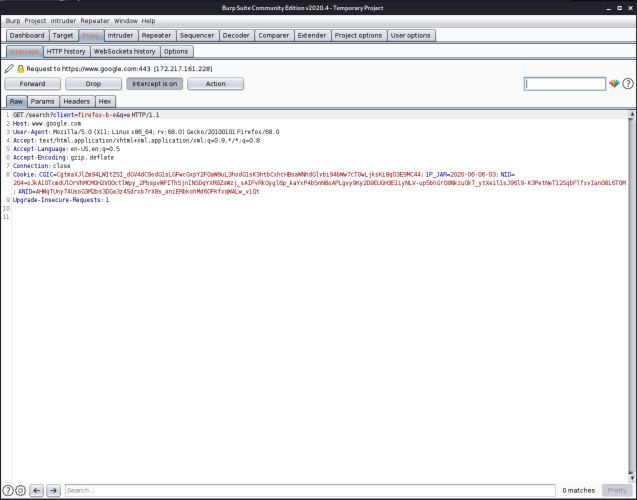Open the Decoder tab
Viewport: 637px width, 500px height.
point(236,35)
